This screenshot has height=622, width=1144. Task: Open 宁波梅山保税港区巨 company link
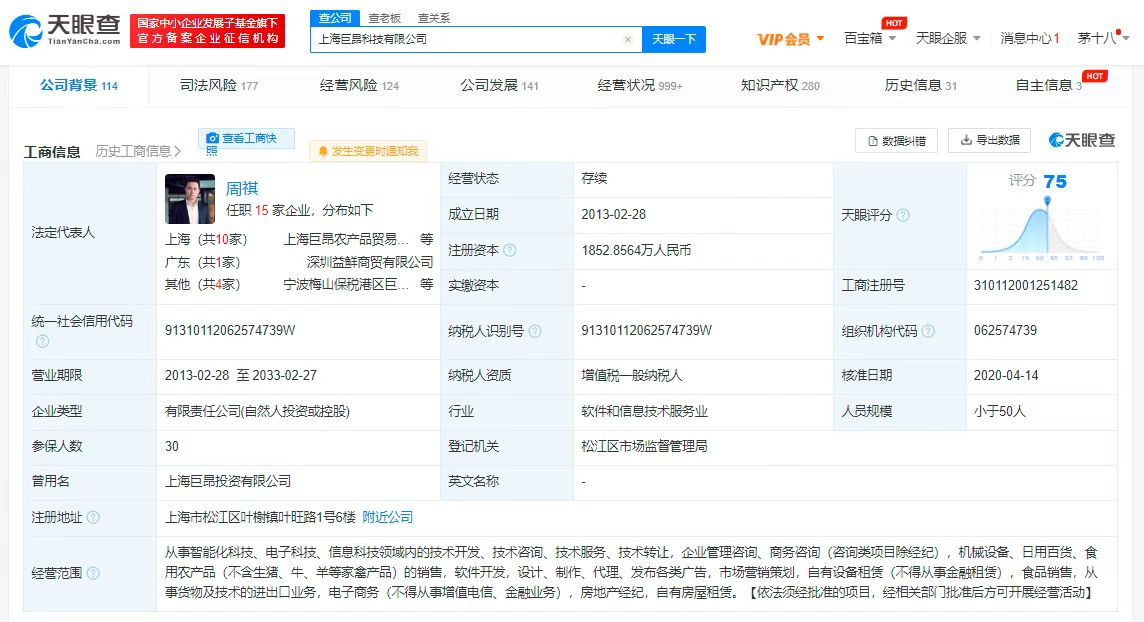(346, 284)
